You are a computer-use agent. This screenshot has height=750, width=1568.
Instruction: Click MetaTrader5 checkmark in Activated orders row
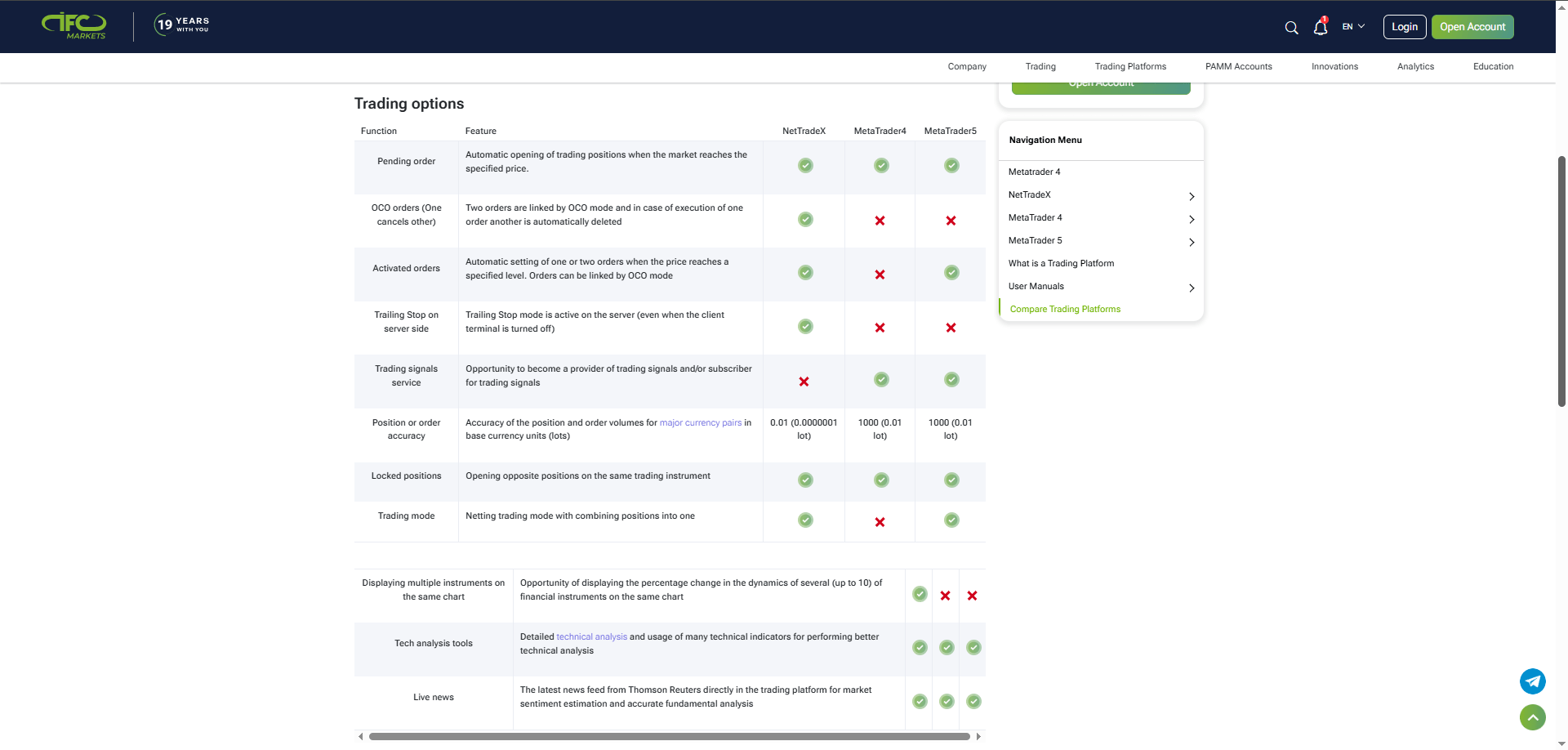pos(951,273)
